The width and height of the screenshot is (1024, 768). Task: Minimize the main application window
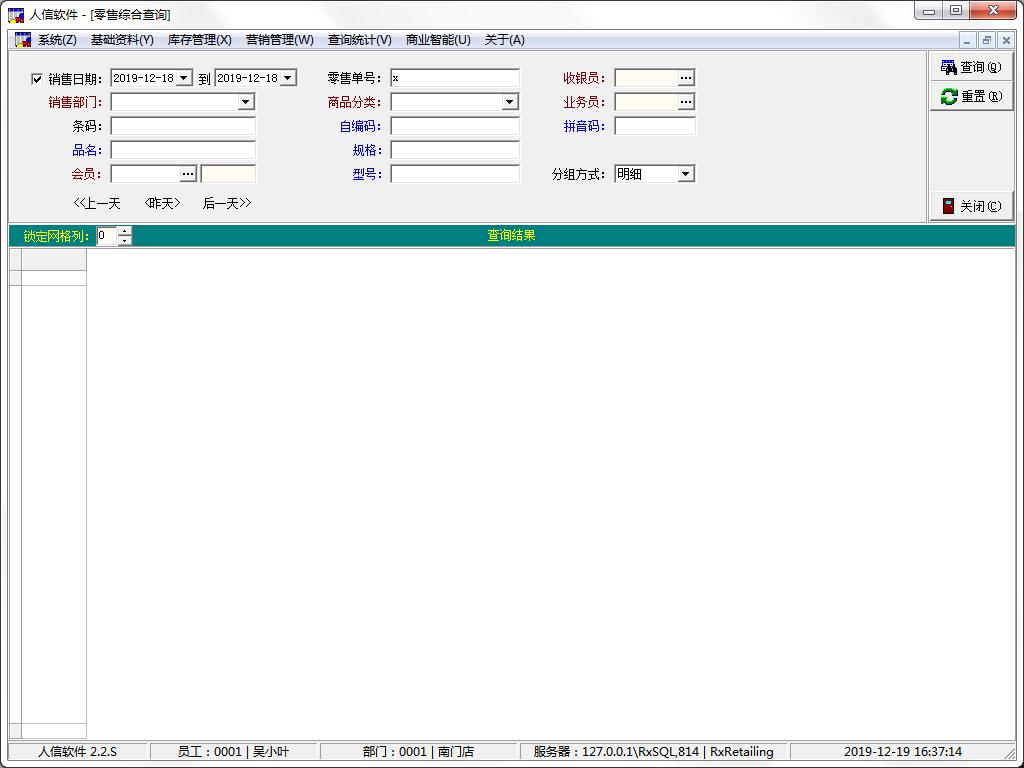tap(929, 11)
